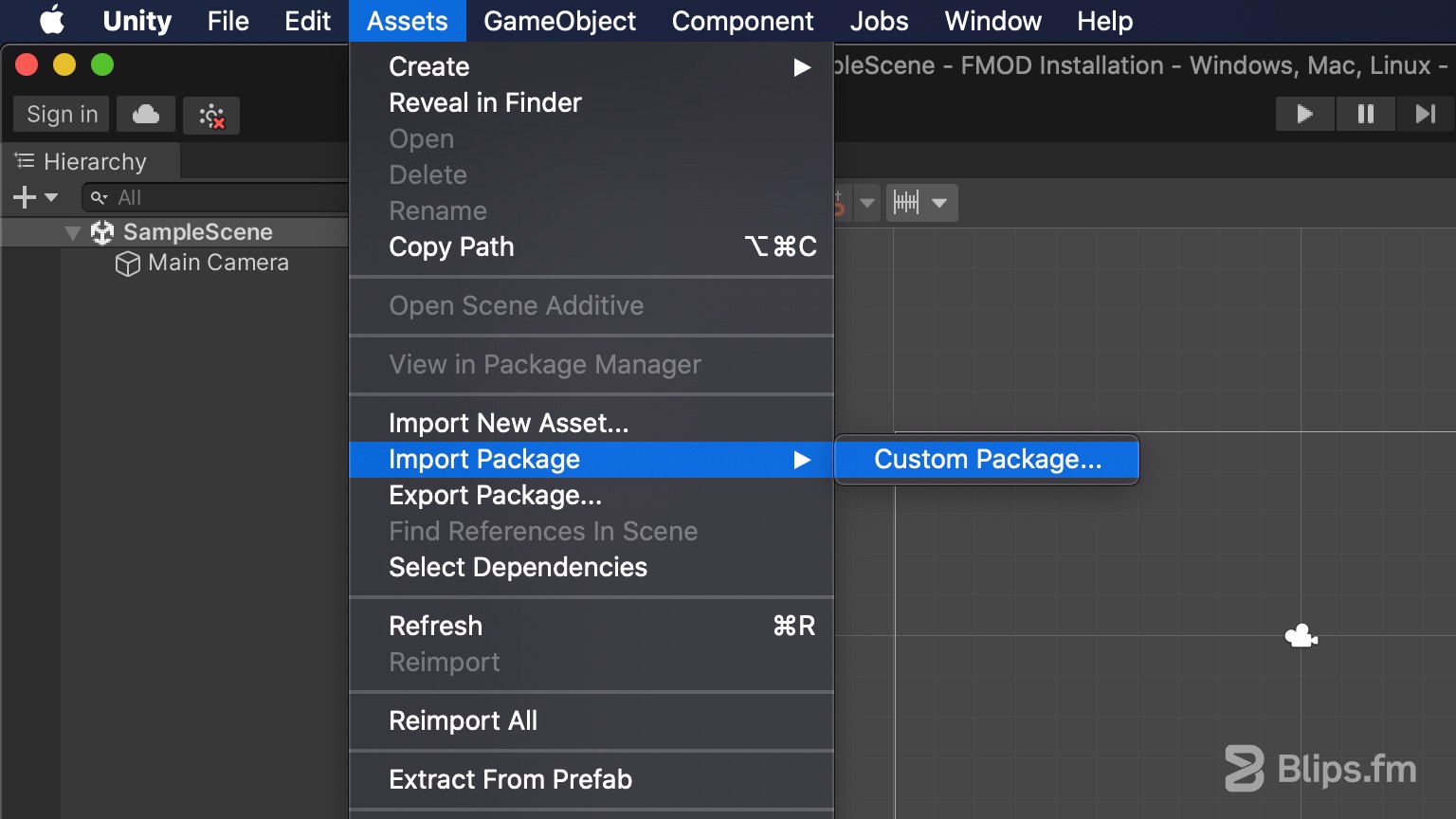Choose Select Dependencies
This screenshot has height=819, width=1456.
click(591, 567)
